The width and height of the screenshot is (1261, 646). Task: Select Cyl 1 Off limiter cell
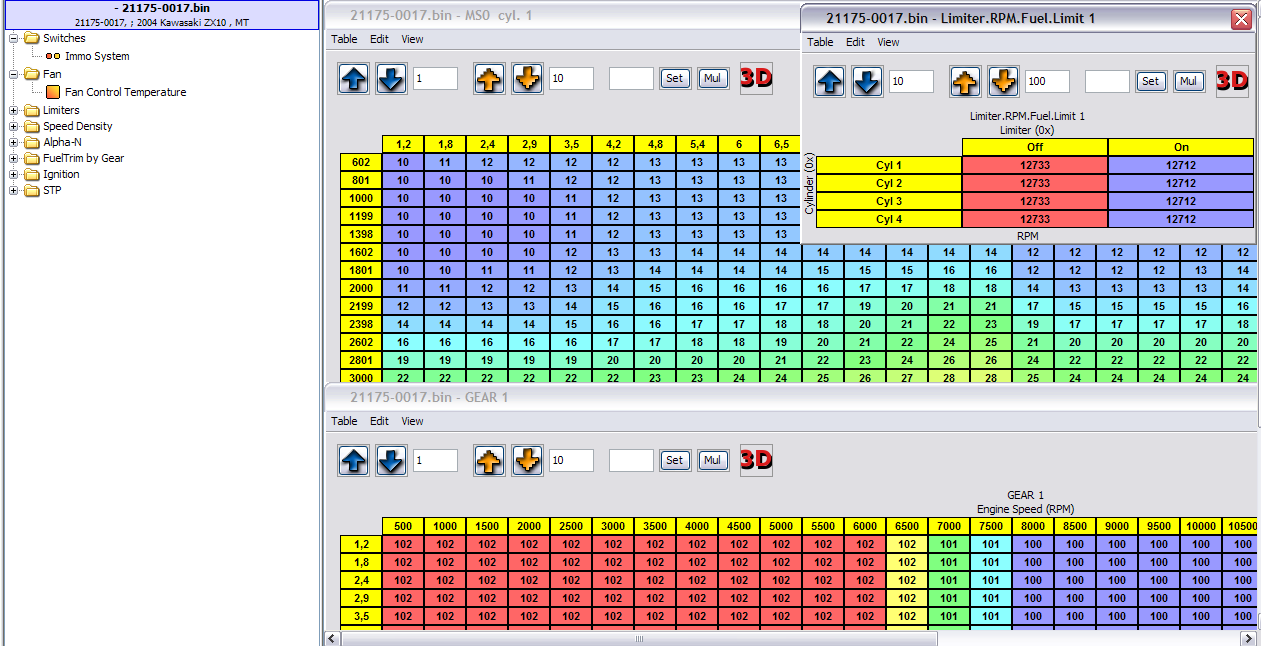click(x=1034, y=166)
